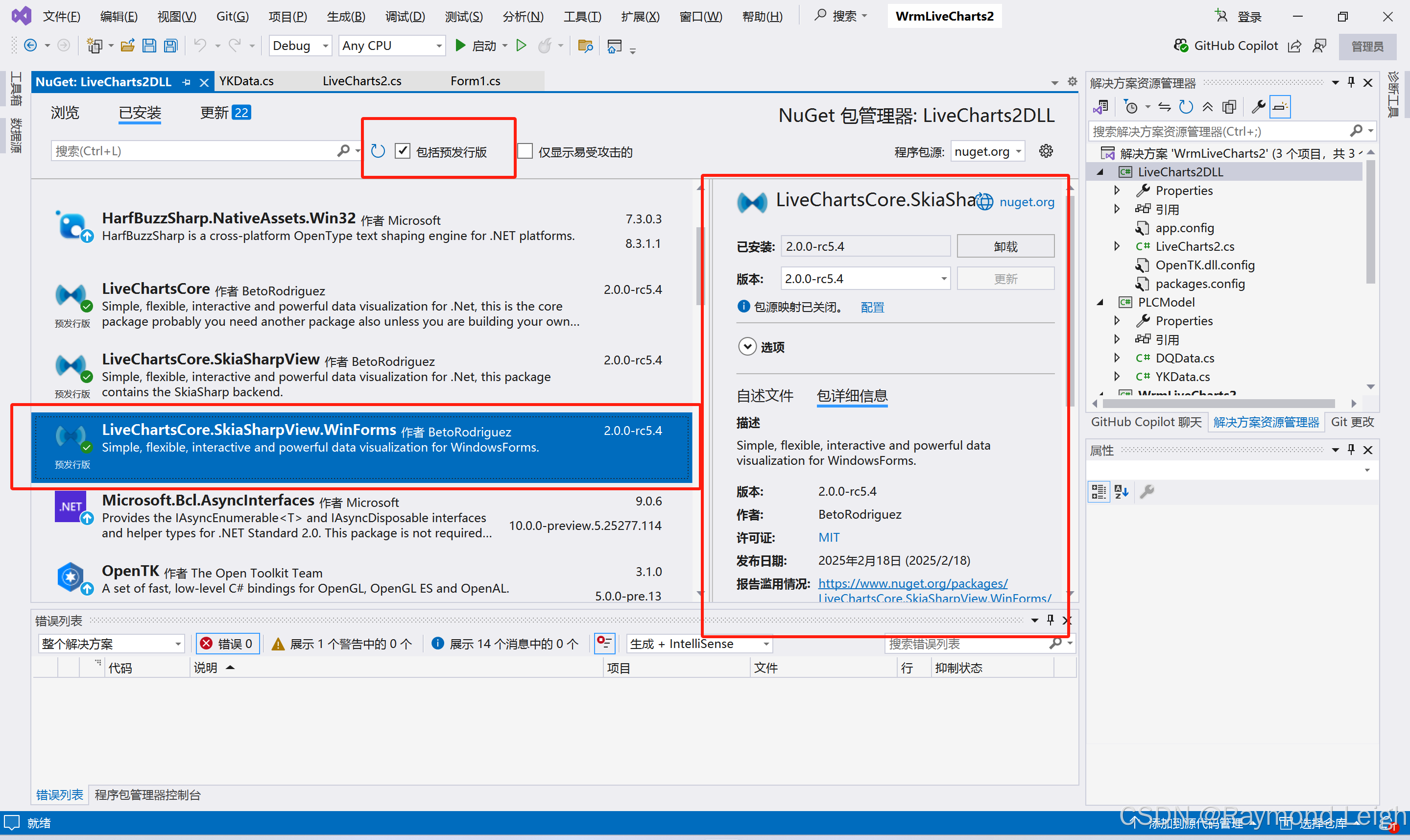Click the GitHub Copilot icon
Image resolution: width=1410 pixels, height=840 pixels.
coord(1181,46)
